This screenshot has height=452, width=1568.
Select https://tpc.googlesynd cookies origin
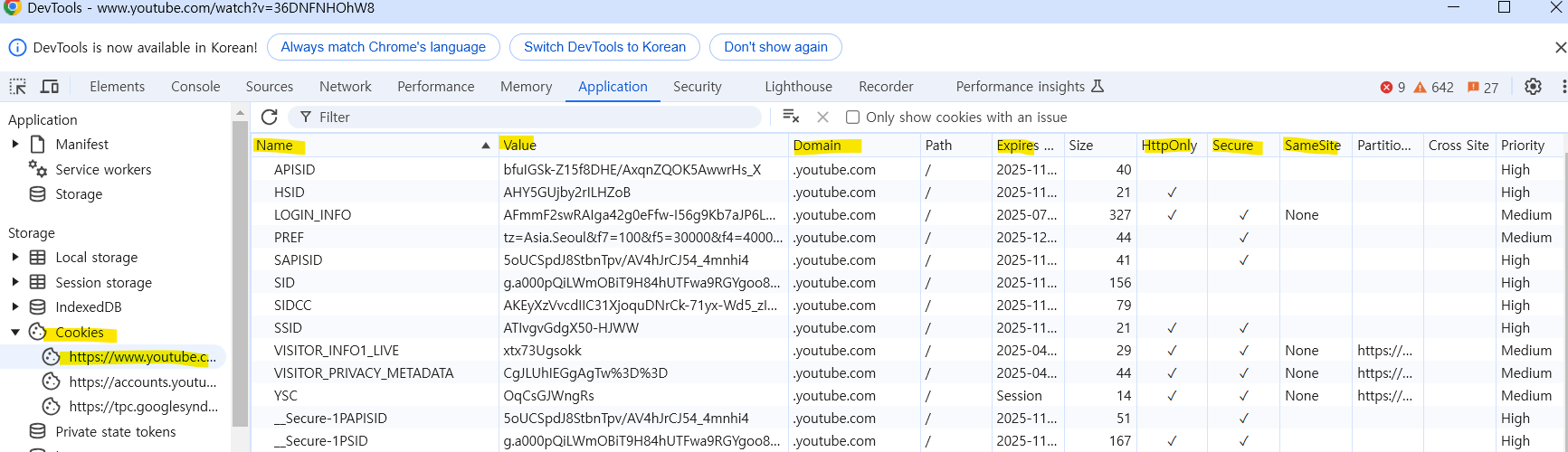coord(143,407)
